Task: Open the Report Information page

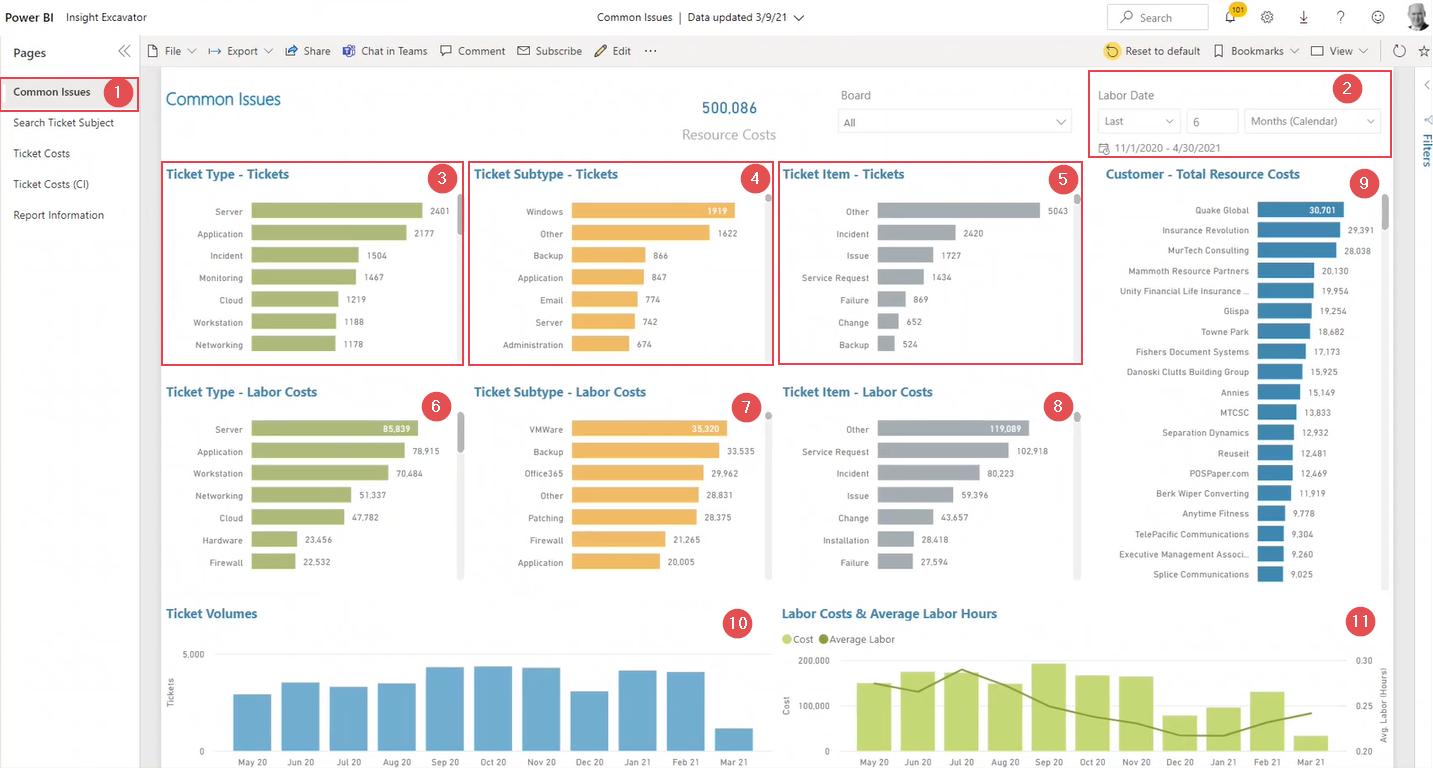Action: click(59, 215)
